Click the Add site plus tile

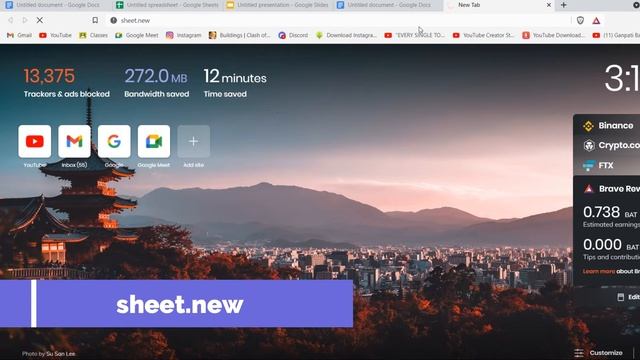(193, 141)
